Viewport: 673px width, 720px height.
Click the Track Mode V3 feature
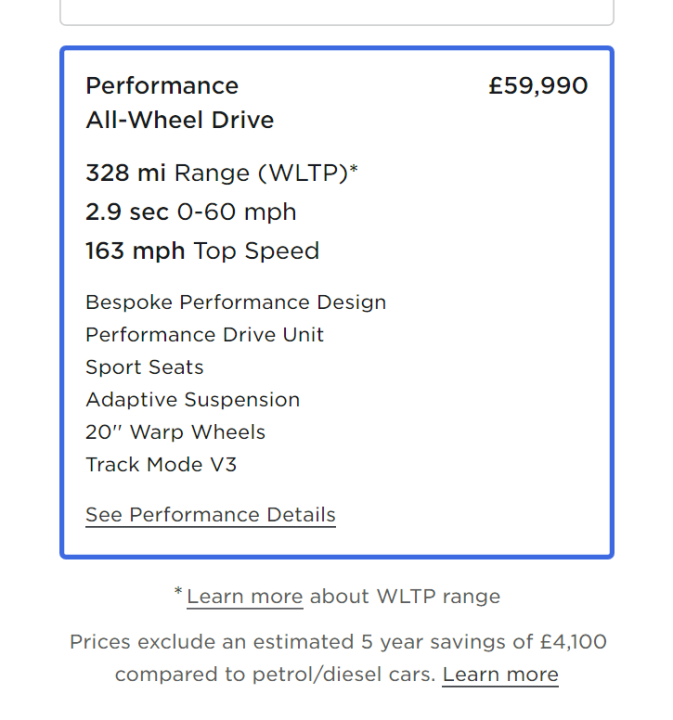click(x=161, y=465)
